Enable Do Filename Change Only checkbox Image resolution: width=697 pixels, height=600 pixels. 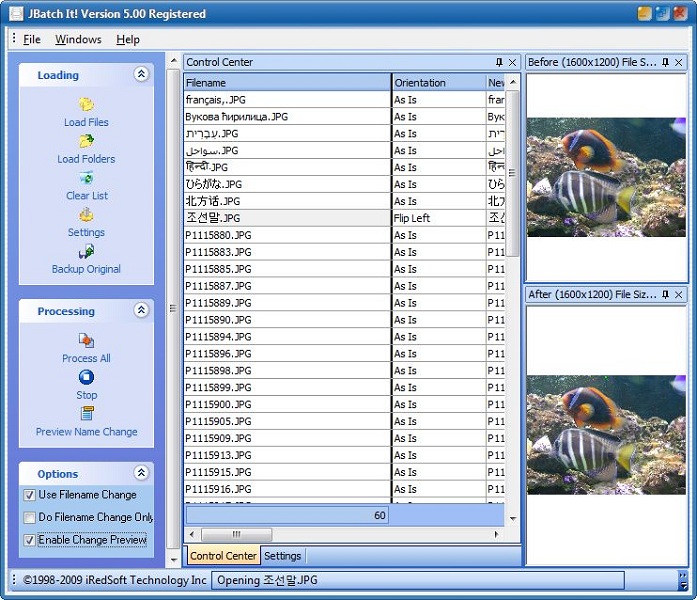(x=29, y=517)
